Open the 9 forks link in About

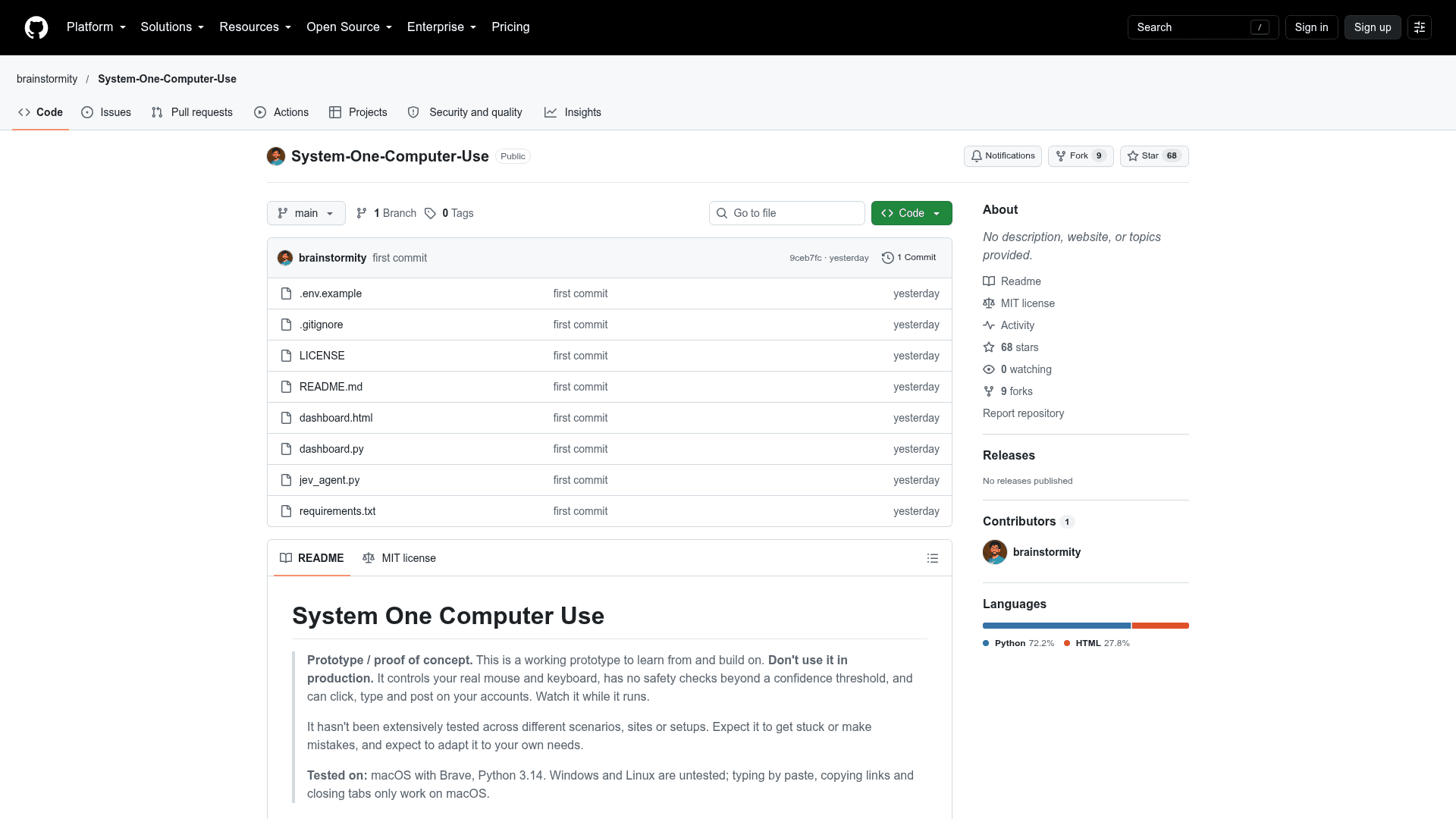tap(1008, 391)
